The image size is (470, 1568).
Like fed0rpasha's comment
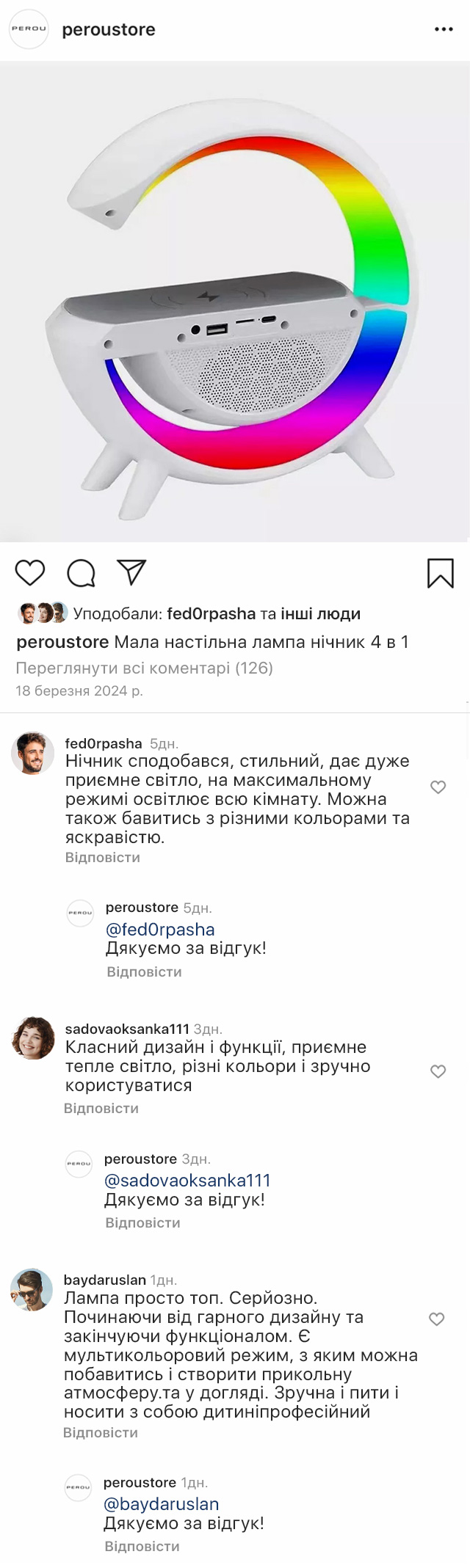coord(438,787)
